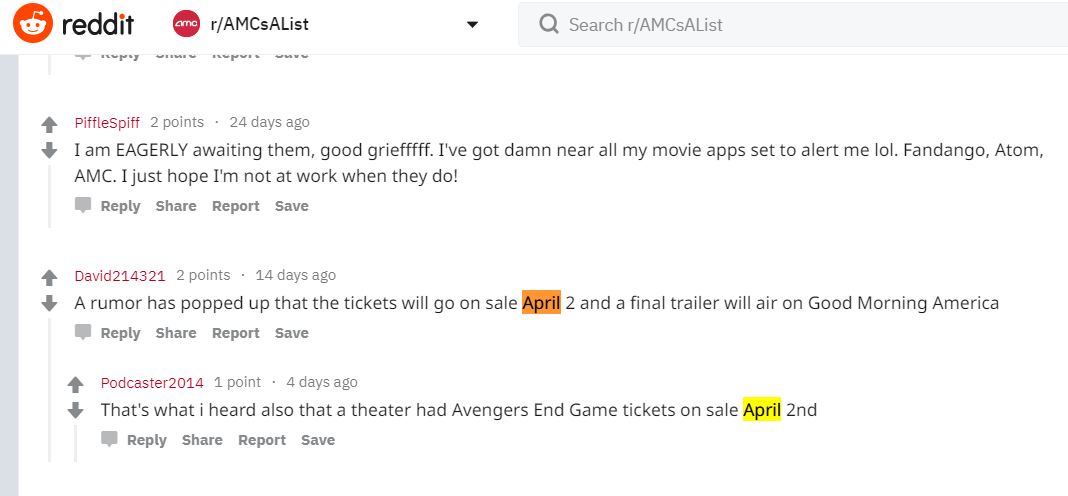The height and width of the screenshot is (496, 1068).
Task: Upvote David214321's comment
Action: [x=49, y=278]
